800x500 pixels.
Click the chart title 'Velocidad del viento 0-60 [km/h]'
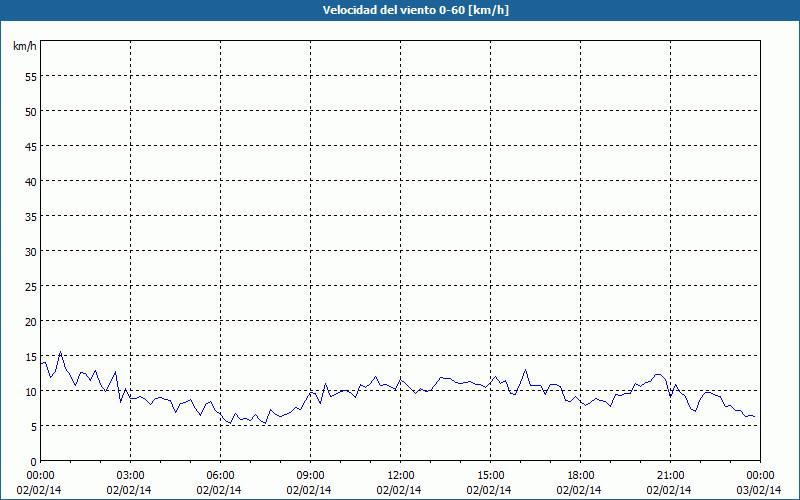pyautogui.click(x=416, y=10)
